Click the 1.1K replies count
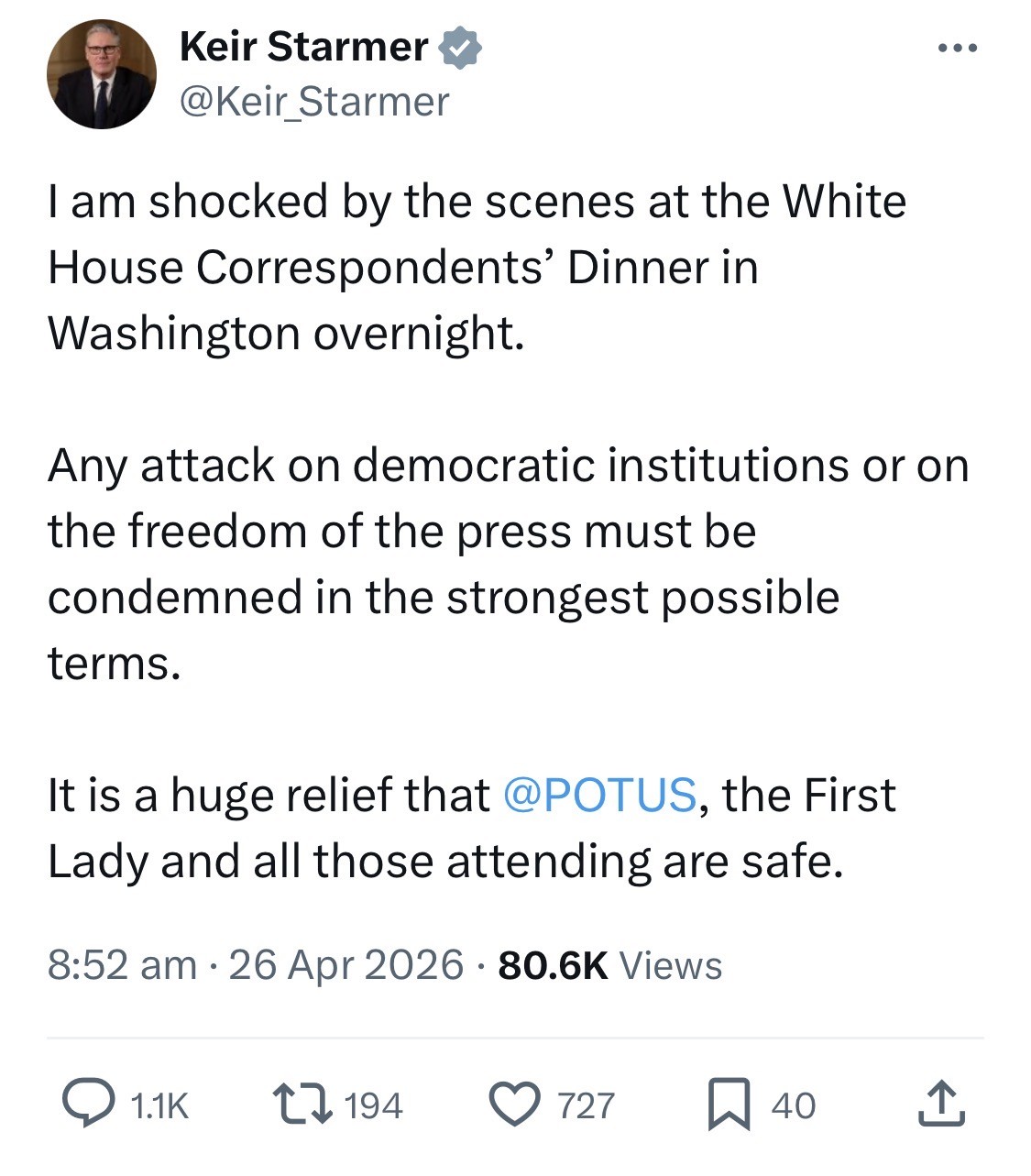Screen dimensions: 1031x1176 tap(159, 1105)
